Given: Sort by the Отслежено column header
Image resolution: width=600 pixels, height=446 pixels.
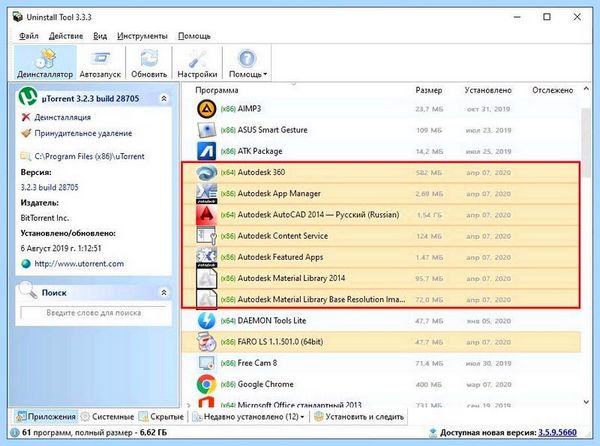Looking at the screenshot, I should 553,90.
